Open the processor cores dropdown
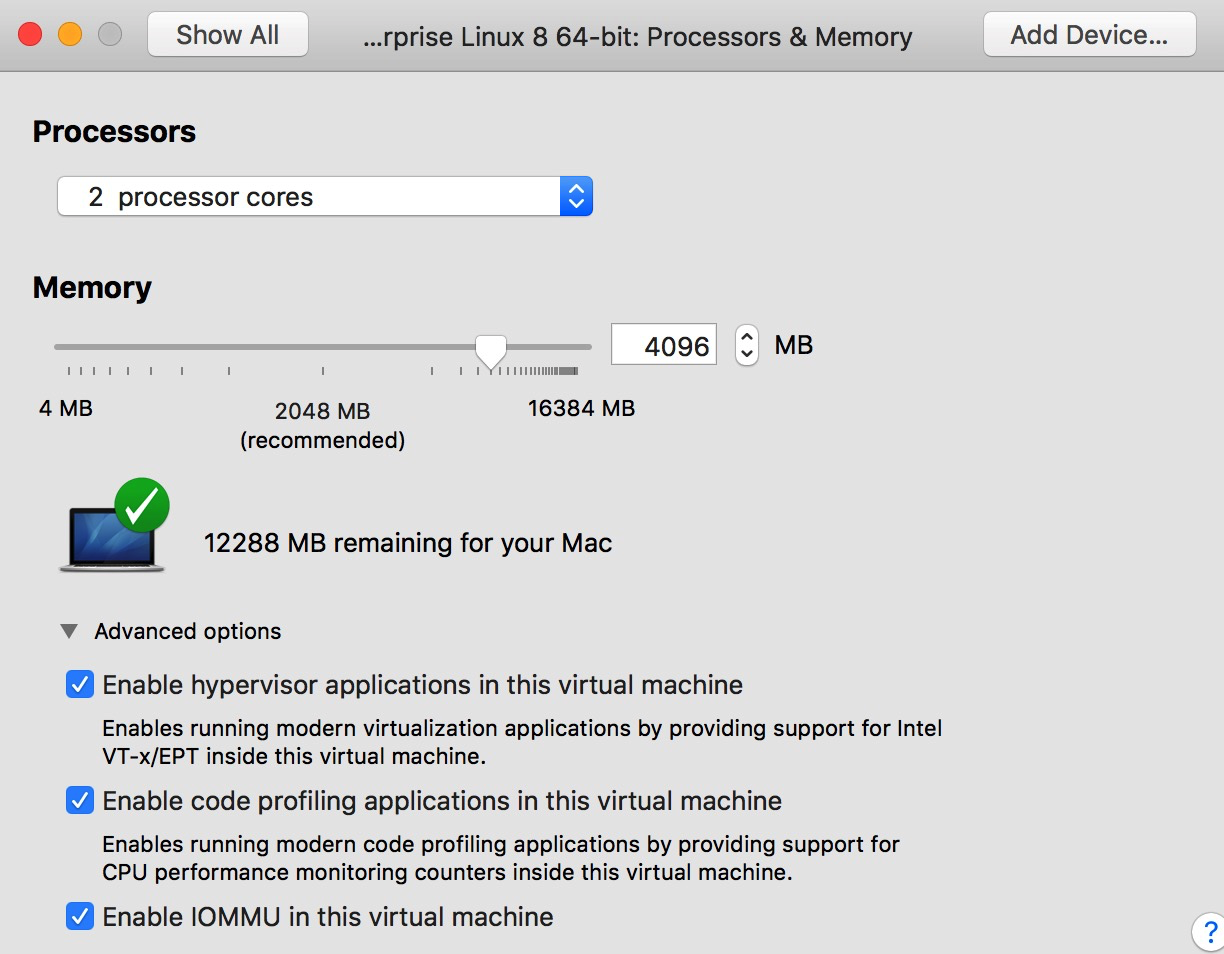The width and height of the screenshot is (1224, 954). tap(310, 197)
